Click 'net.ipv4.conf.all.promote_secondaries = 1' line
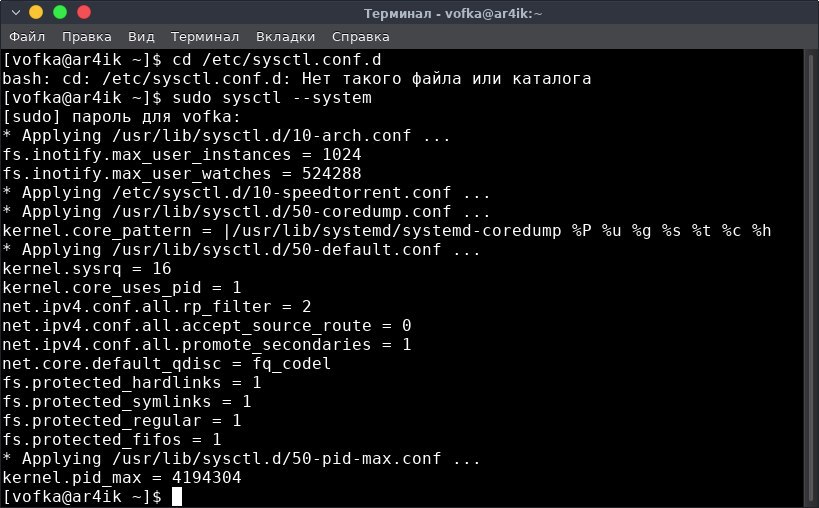 point(207,345)
